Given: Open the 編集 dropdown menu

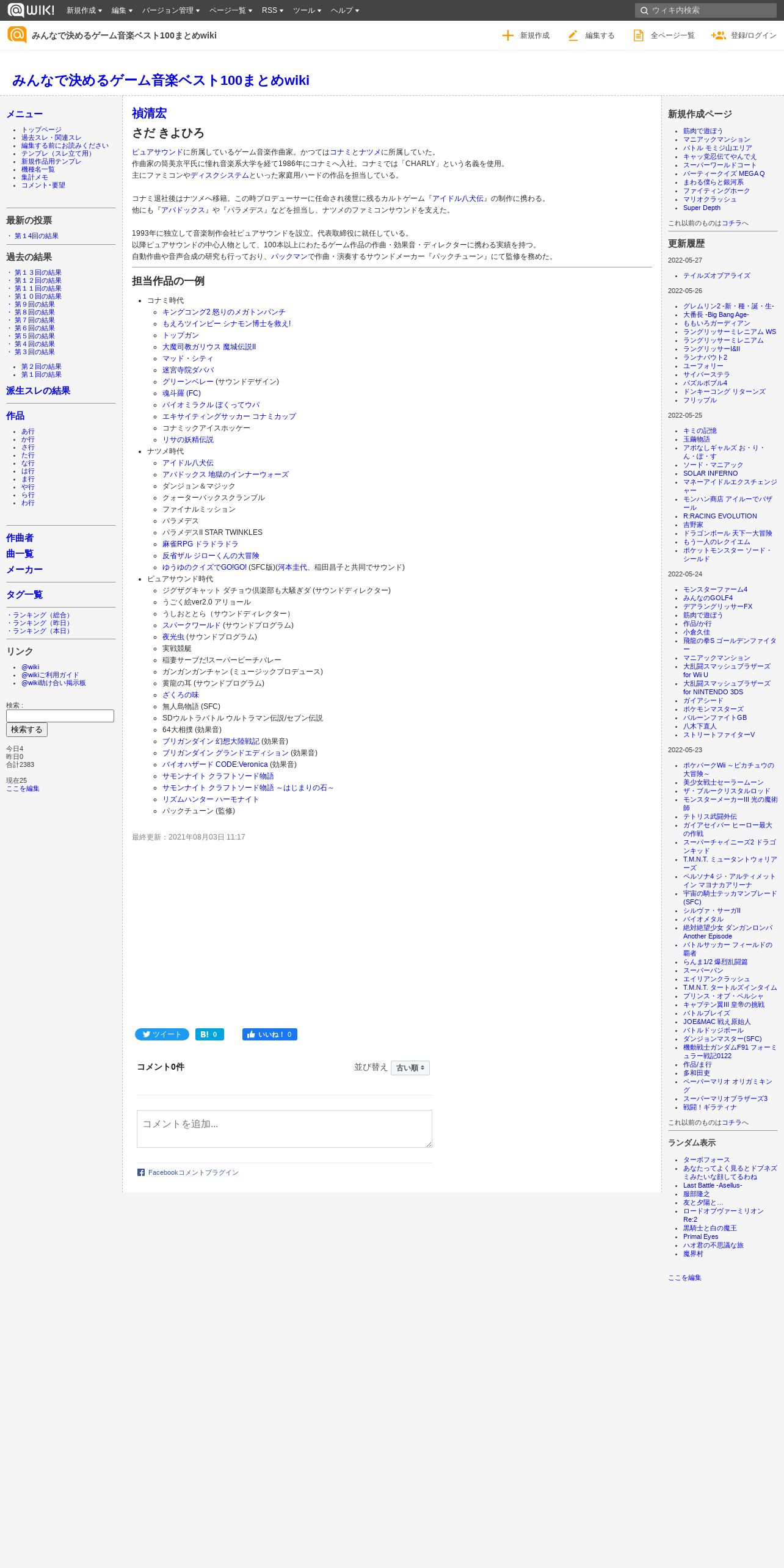Looking at the screenshot, I should [x=122, y=10].
